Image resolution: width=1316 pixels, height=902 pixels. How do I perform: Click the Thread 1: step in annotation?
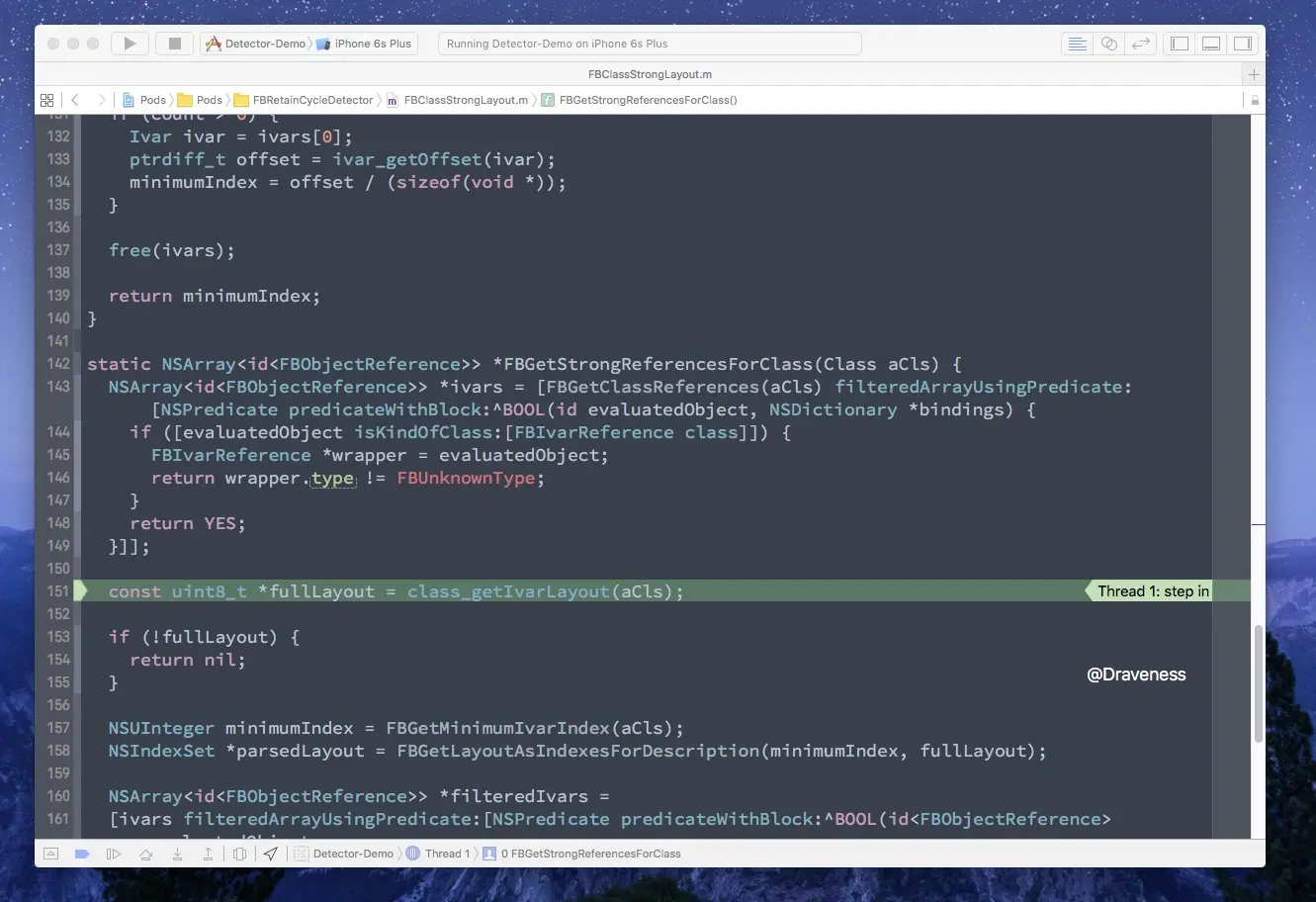(x=1148, y=591)
